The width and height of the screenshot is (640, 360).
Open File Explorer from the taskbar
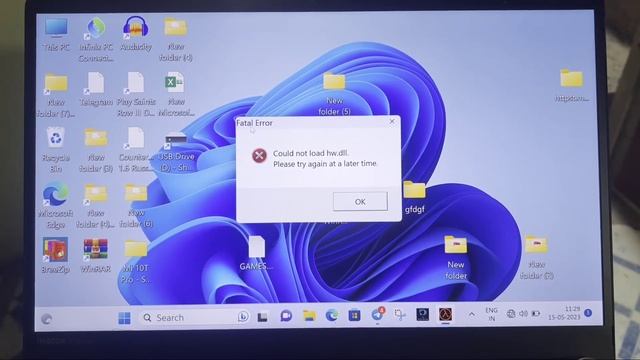309,316
